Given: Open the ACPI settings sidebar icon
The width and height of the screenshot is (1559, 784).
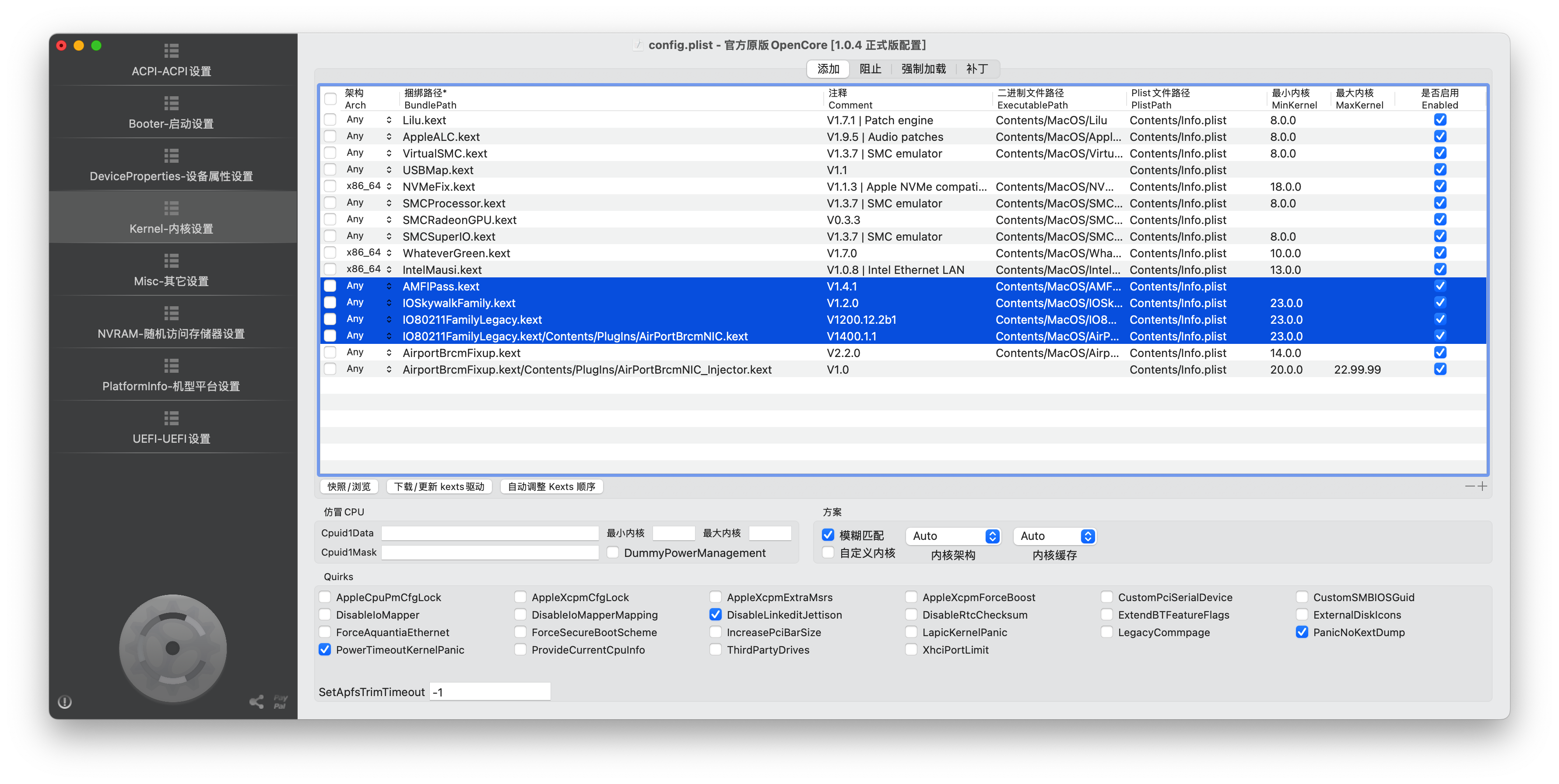Looking at the screenshot, I should pyautogui.click(x=171, y=51).
